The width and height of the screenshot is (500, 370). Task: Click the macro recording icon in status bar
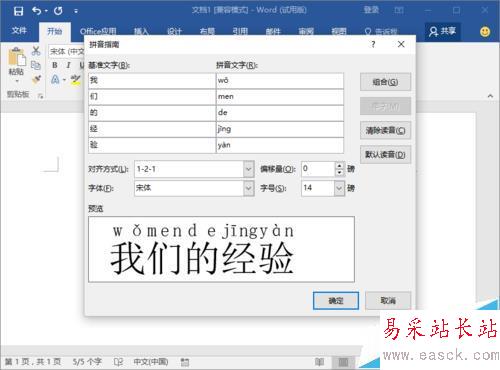[x=185, y=362]
